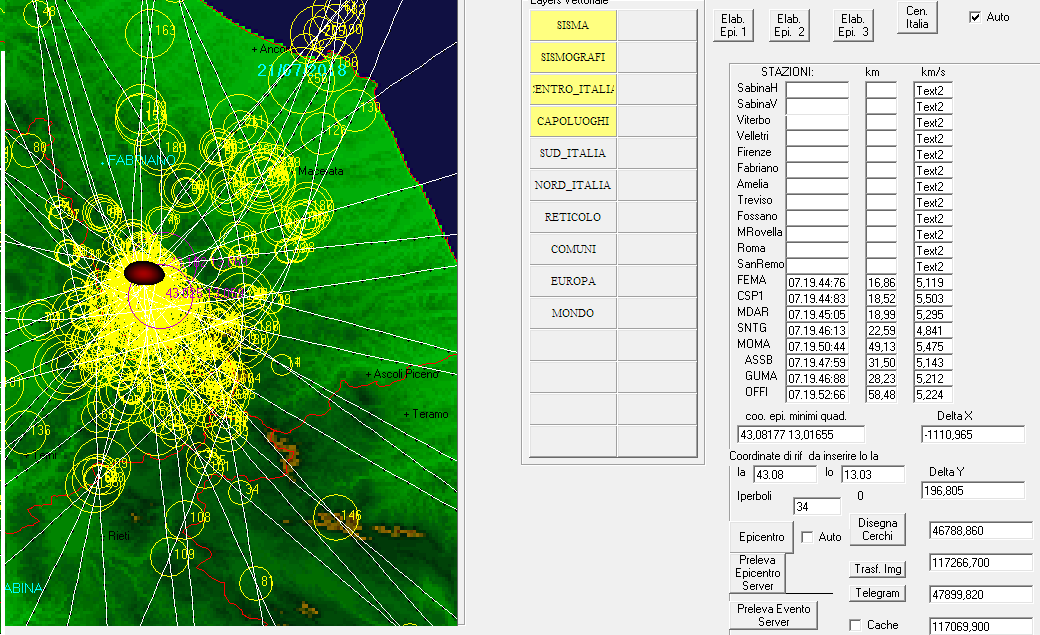Click the Delta X field

coord(973,435)
